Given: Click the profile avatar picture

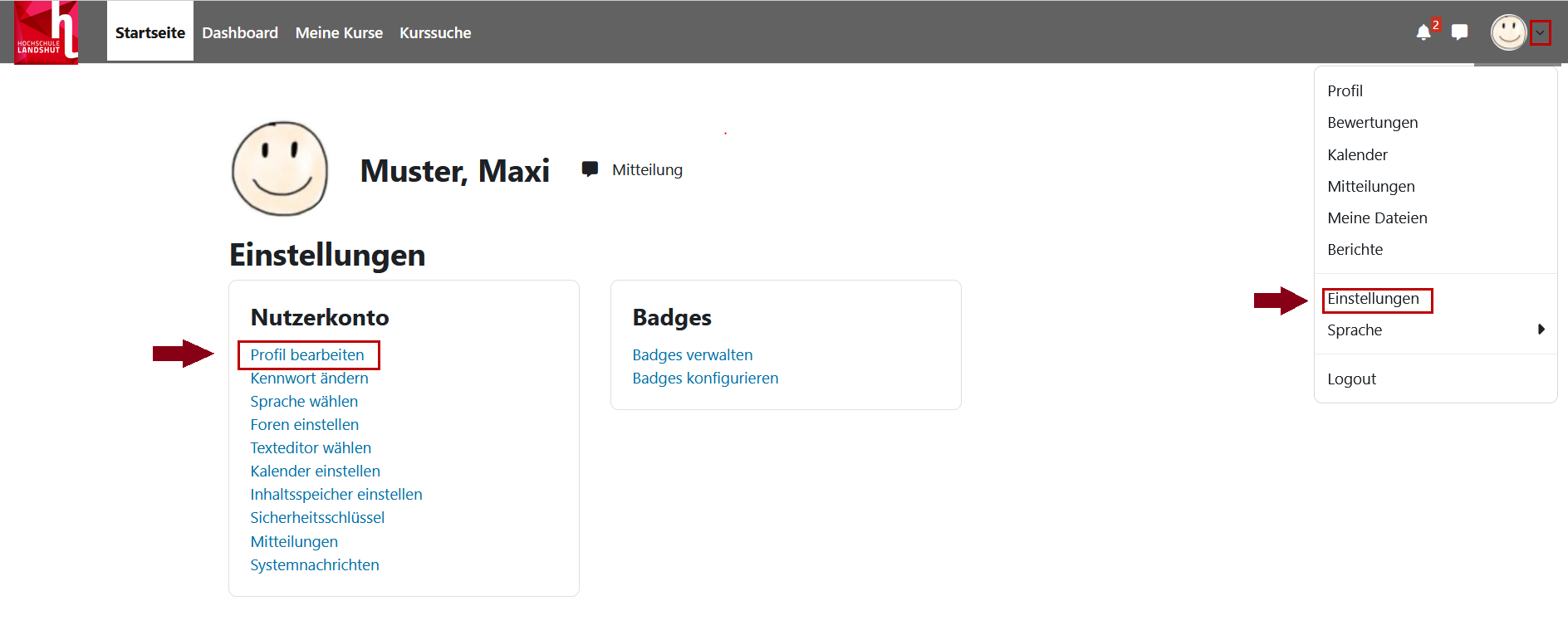Looking at the screenshot, I should [1509, 32].
